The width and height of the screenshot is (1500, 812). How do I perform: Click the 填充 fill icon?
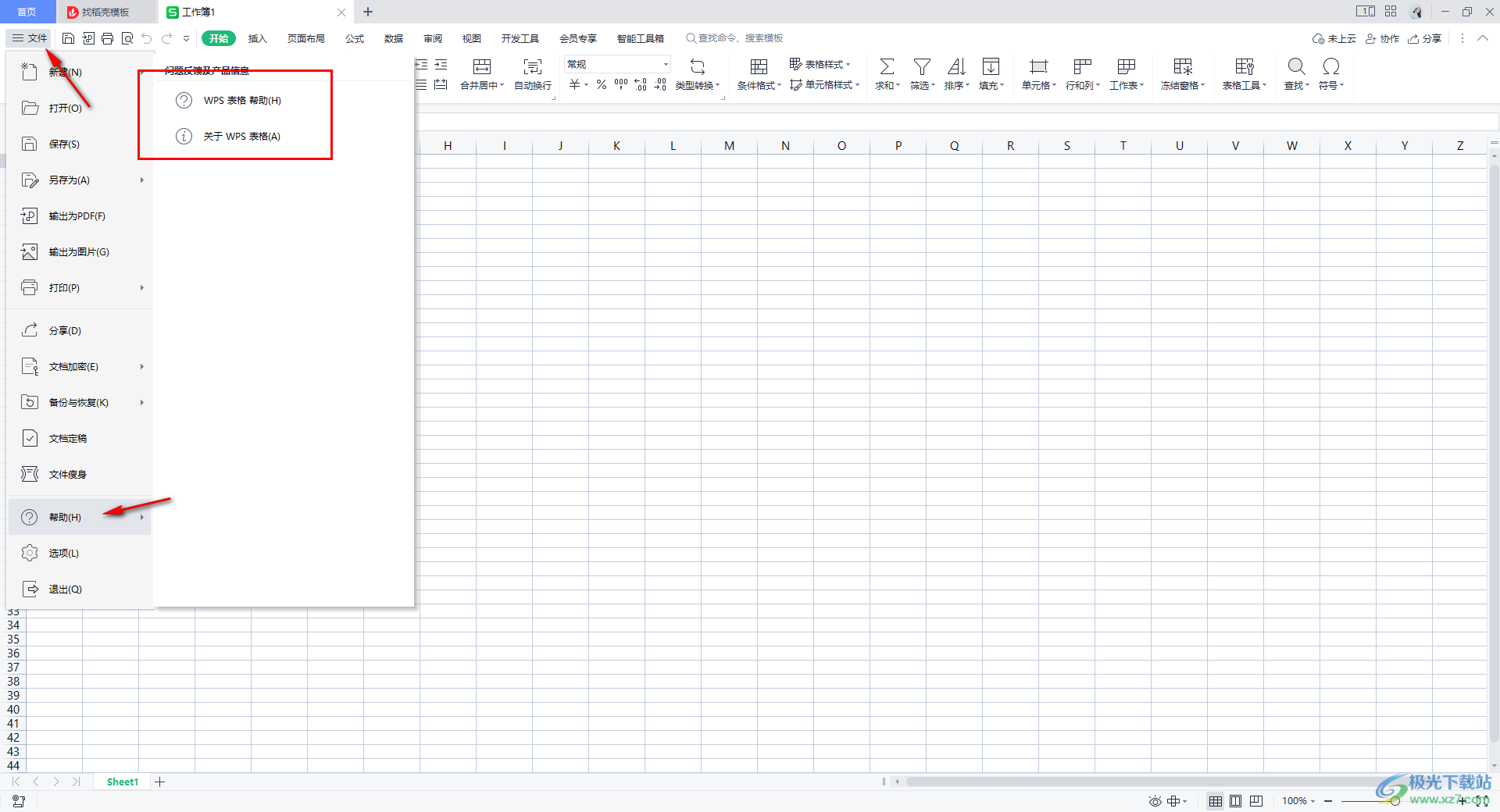pos(991,66)
